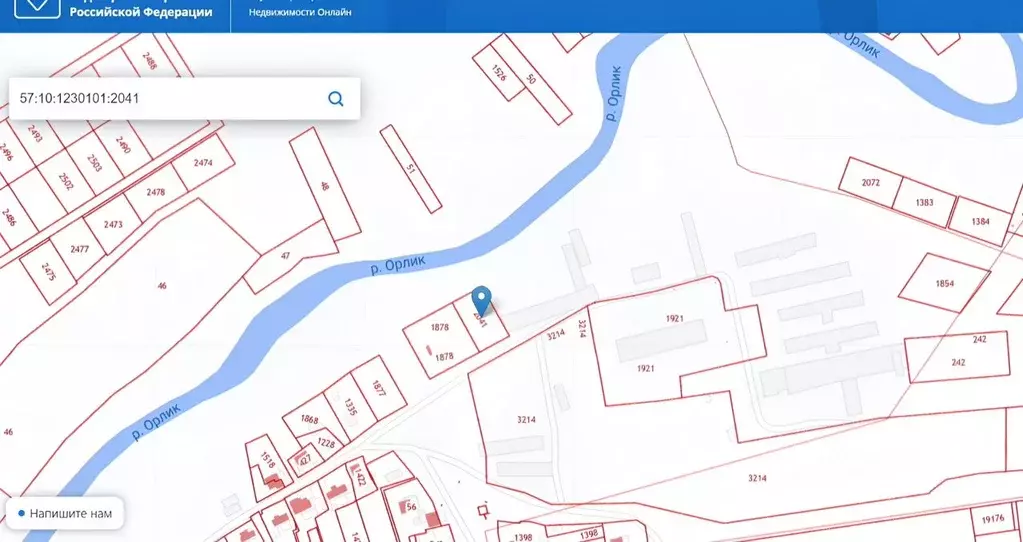
Task: Select parcel labeled 1383
Action: tap(924, 202)
